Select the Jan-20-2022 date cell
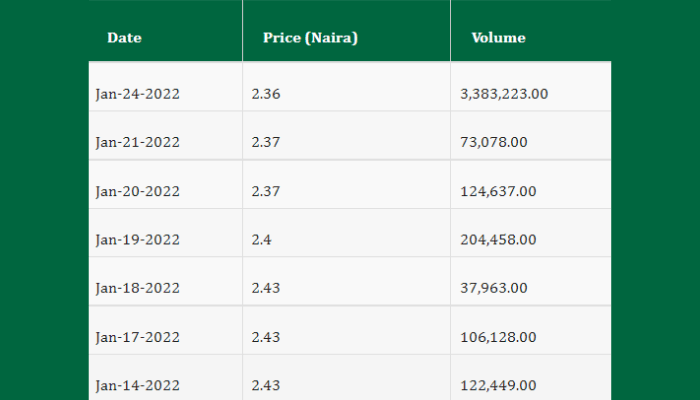 click(138, 191)
